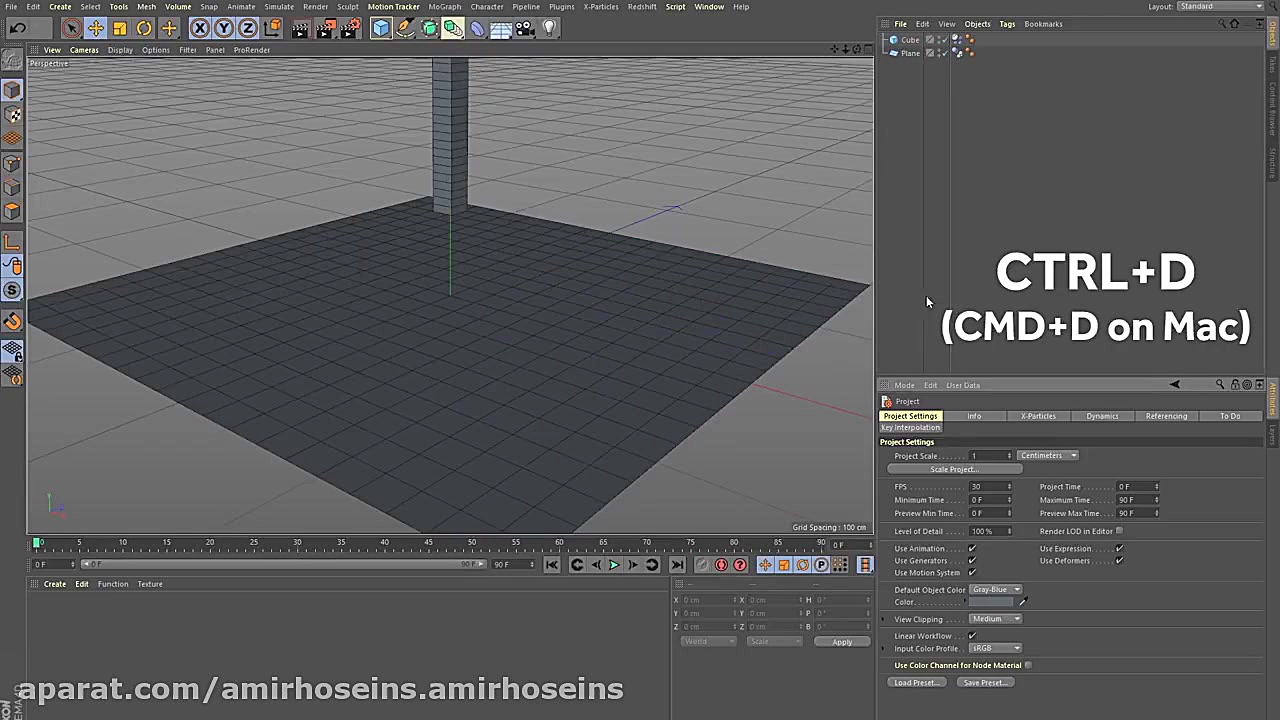Change View Clipping using the Medium dropdown
Viewport: 1280px width, 720px height.
click(995, 618)
